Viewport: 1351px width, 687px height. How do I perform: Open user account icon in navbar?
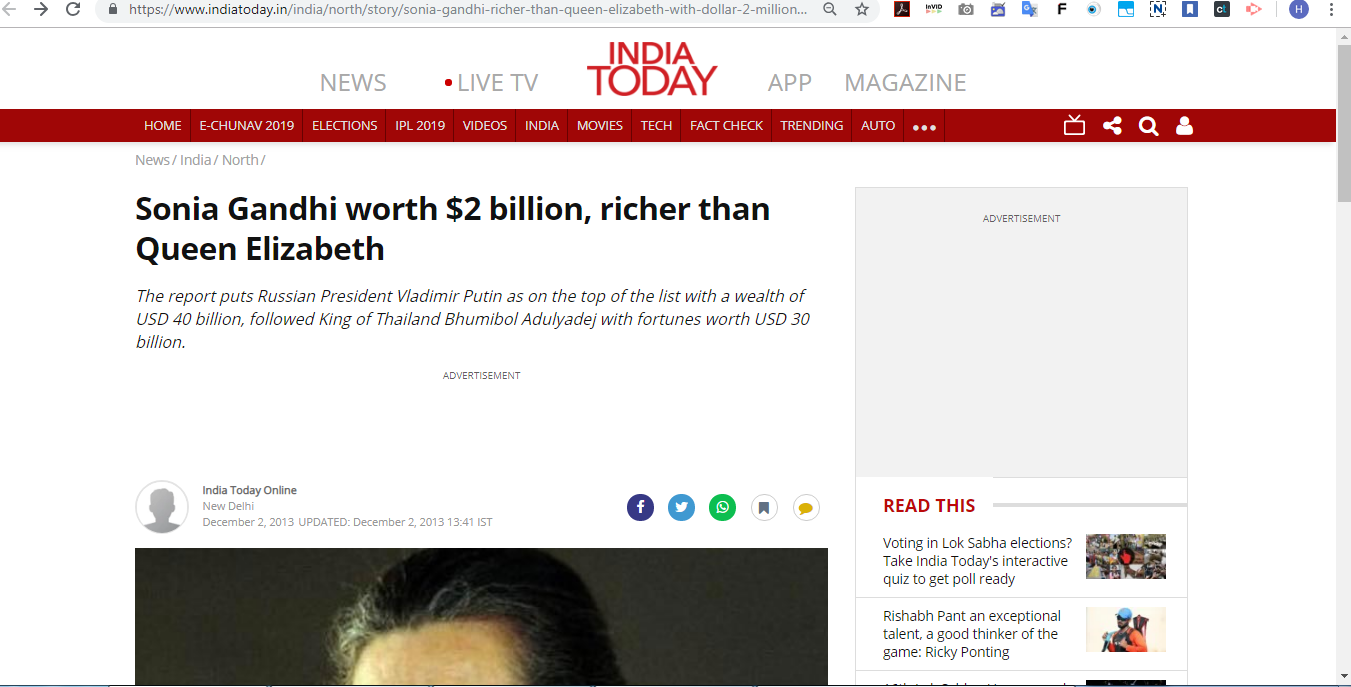tap(1184, 126)
